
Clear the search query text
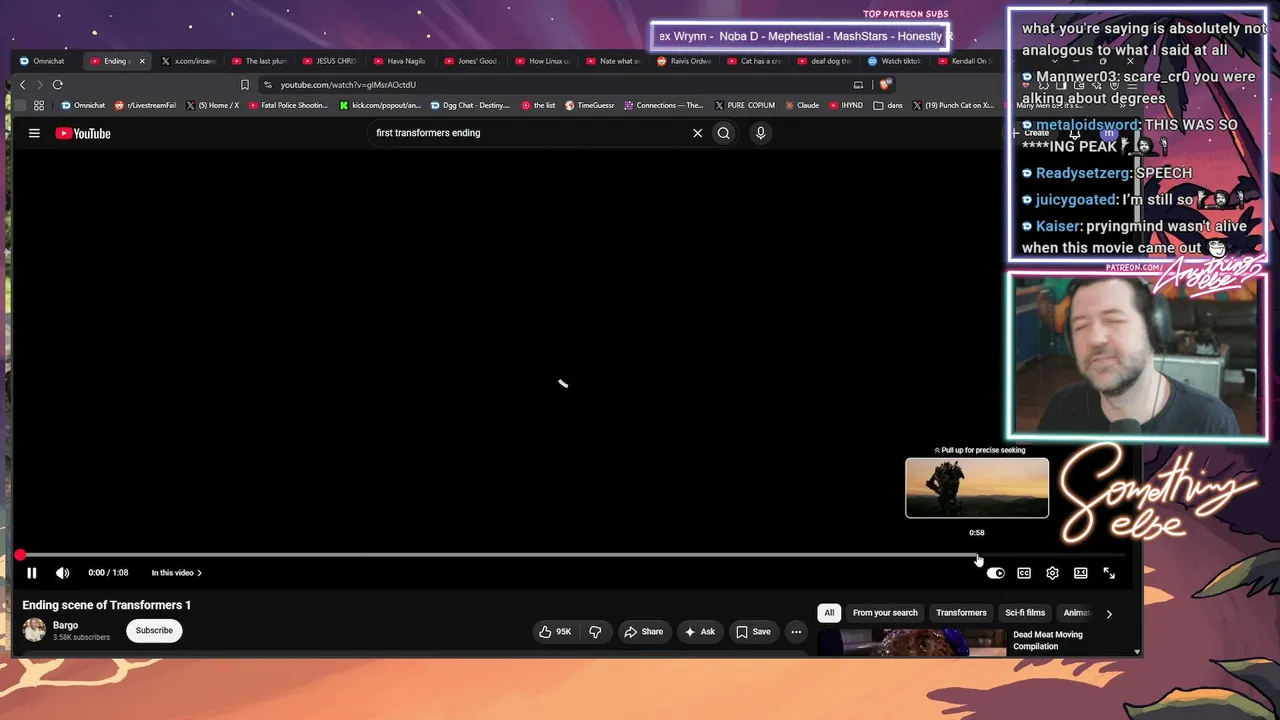tap(697, 133)
